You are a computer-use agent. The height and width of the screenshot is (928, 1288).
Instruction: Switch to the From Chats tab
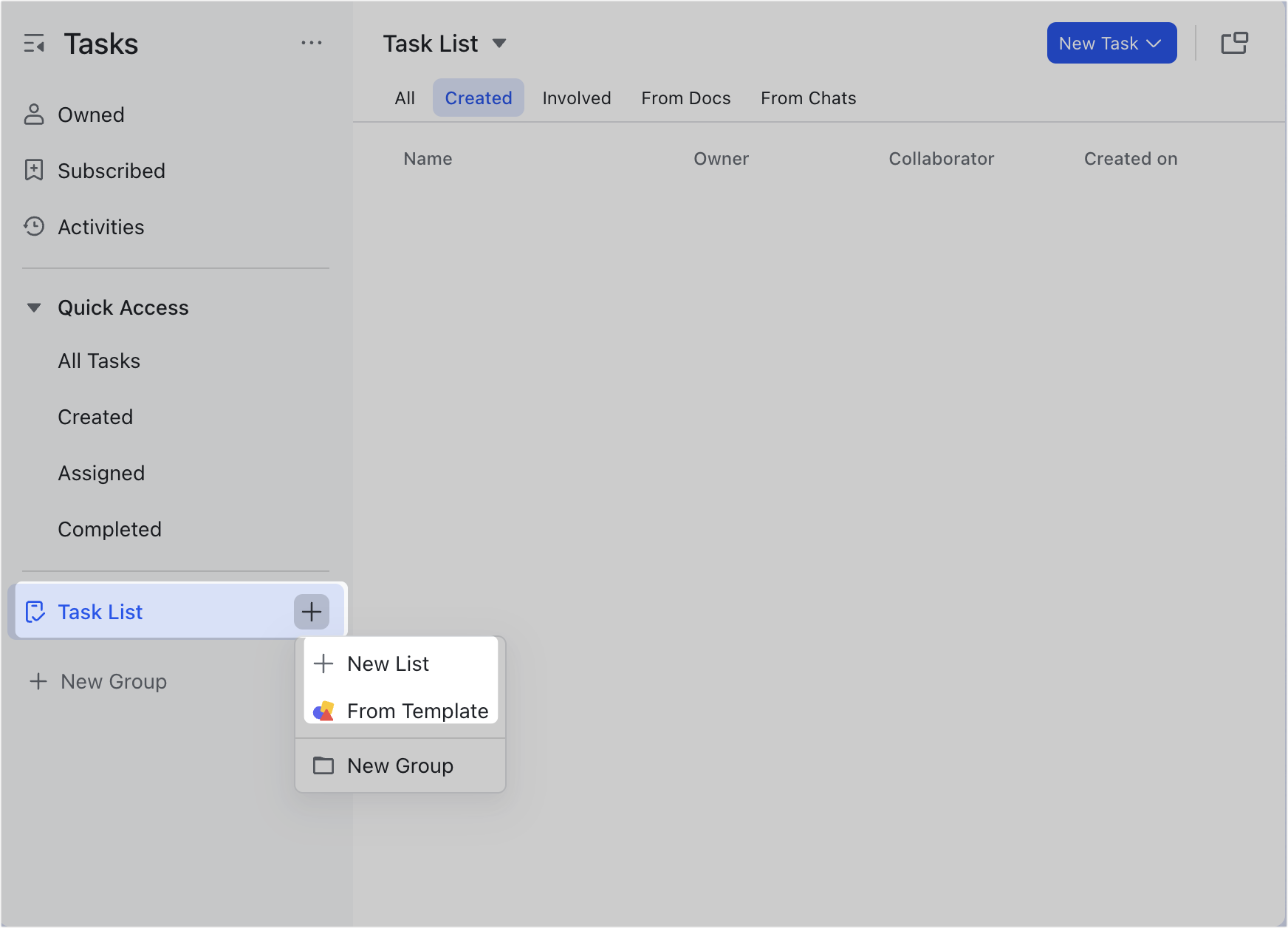tap(808, 98)
